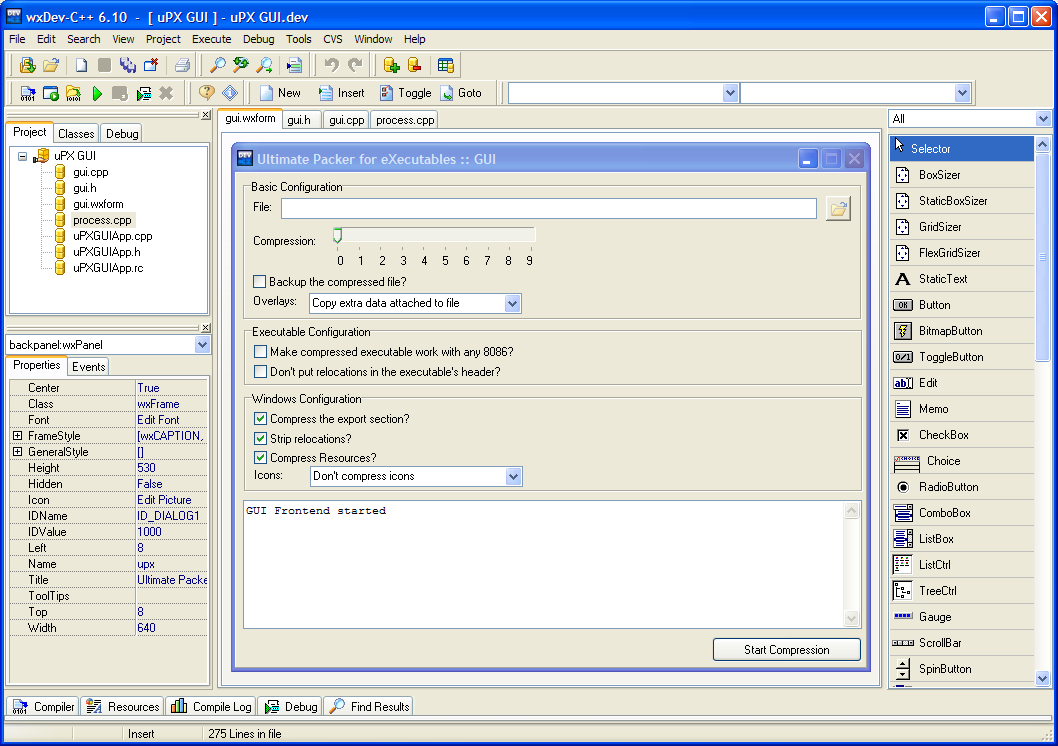Expand the GeneralStyle property

pyautogui.click(x=18, y=452)
